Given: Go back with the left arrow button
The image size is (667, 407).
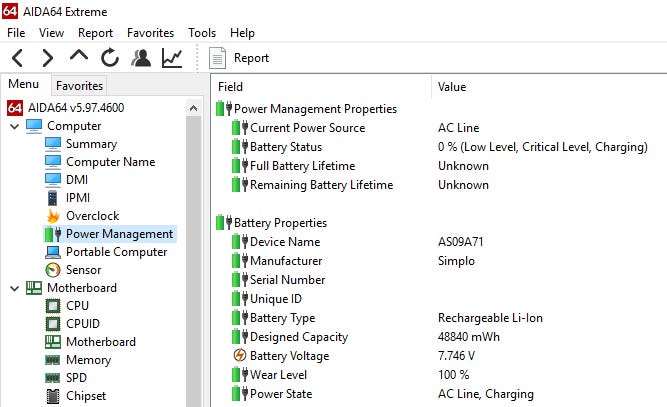Looking at the screenshot, I should [17, 58].
